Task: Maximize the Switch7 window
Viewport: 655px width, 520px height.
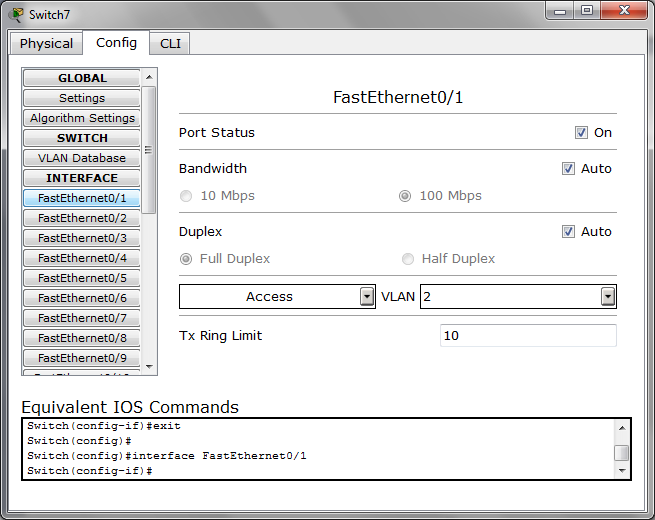Action: pos(587,10)
